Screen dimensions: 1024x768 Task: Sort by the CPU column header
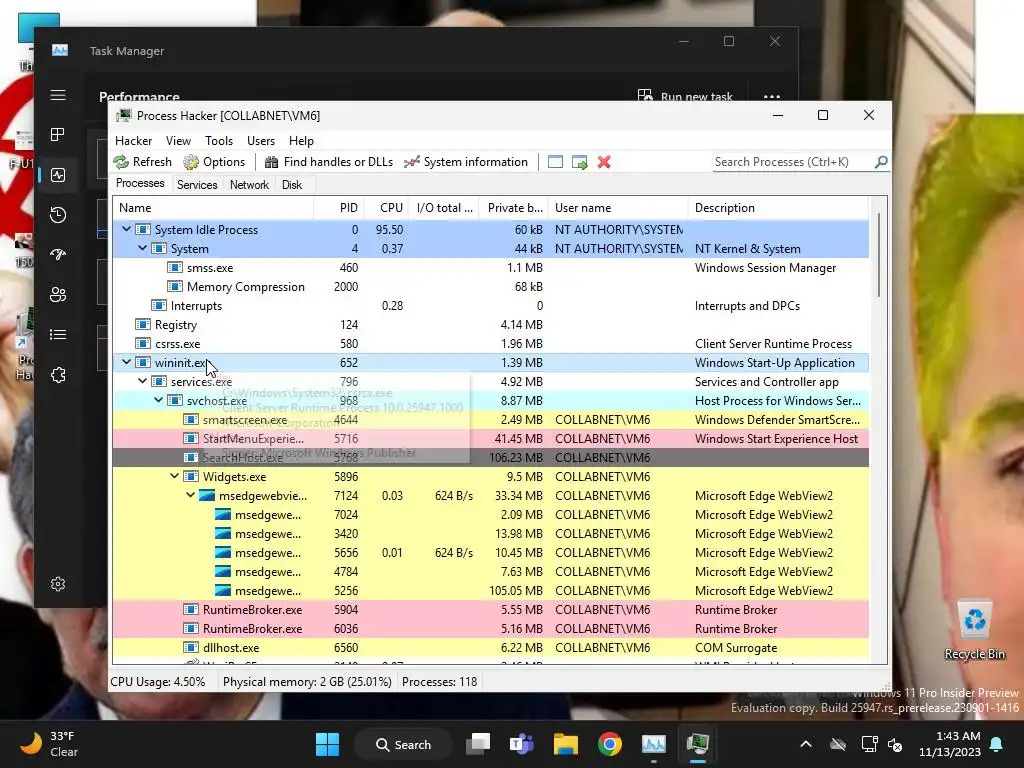pos(387,208)
